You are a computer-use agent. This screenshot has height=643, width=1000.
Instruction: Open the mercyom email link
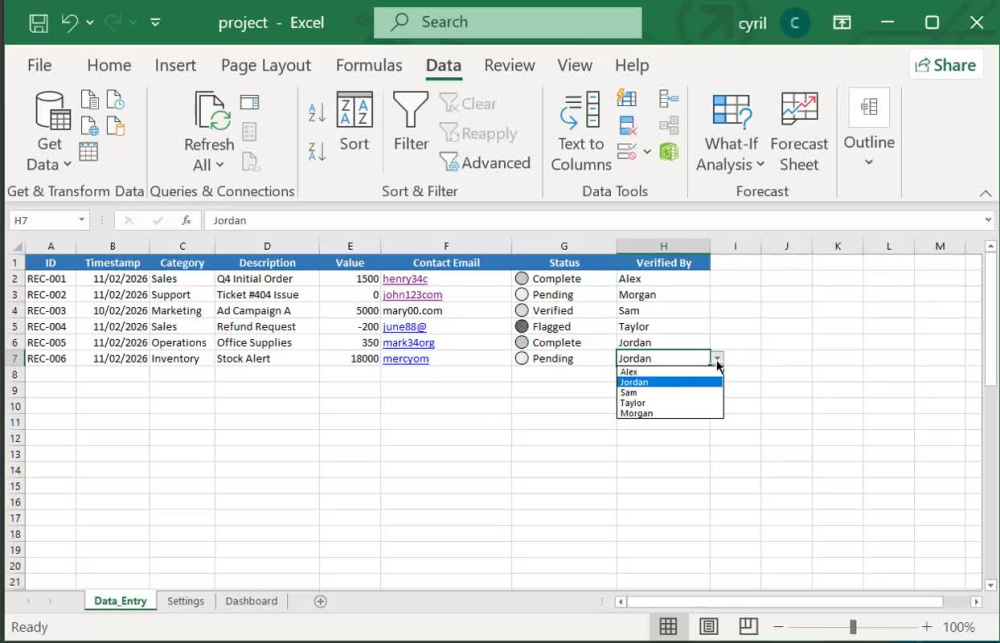pyautogui.click(x=406, y=358)
